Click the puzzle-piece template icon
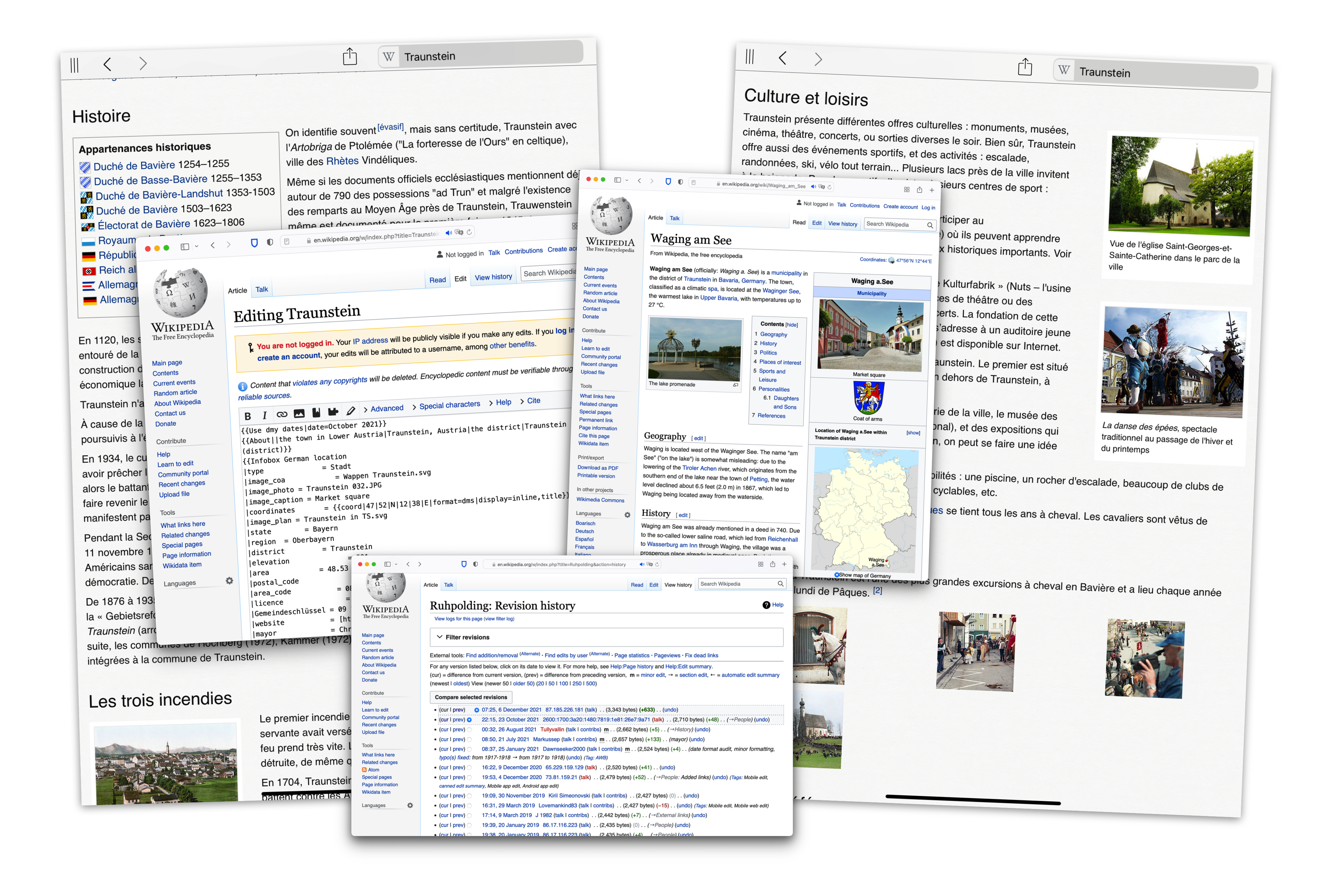1330x896 pixels. pos(333,411)
